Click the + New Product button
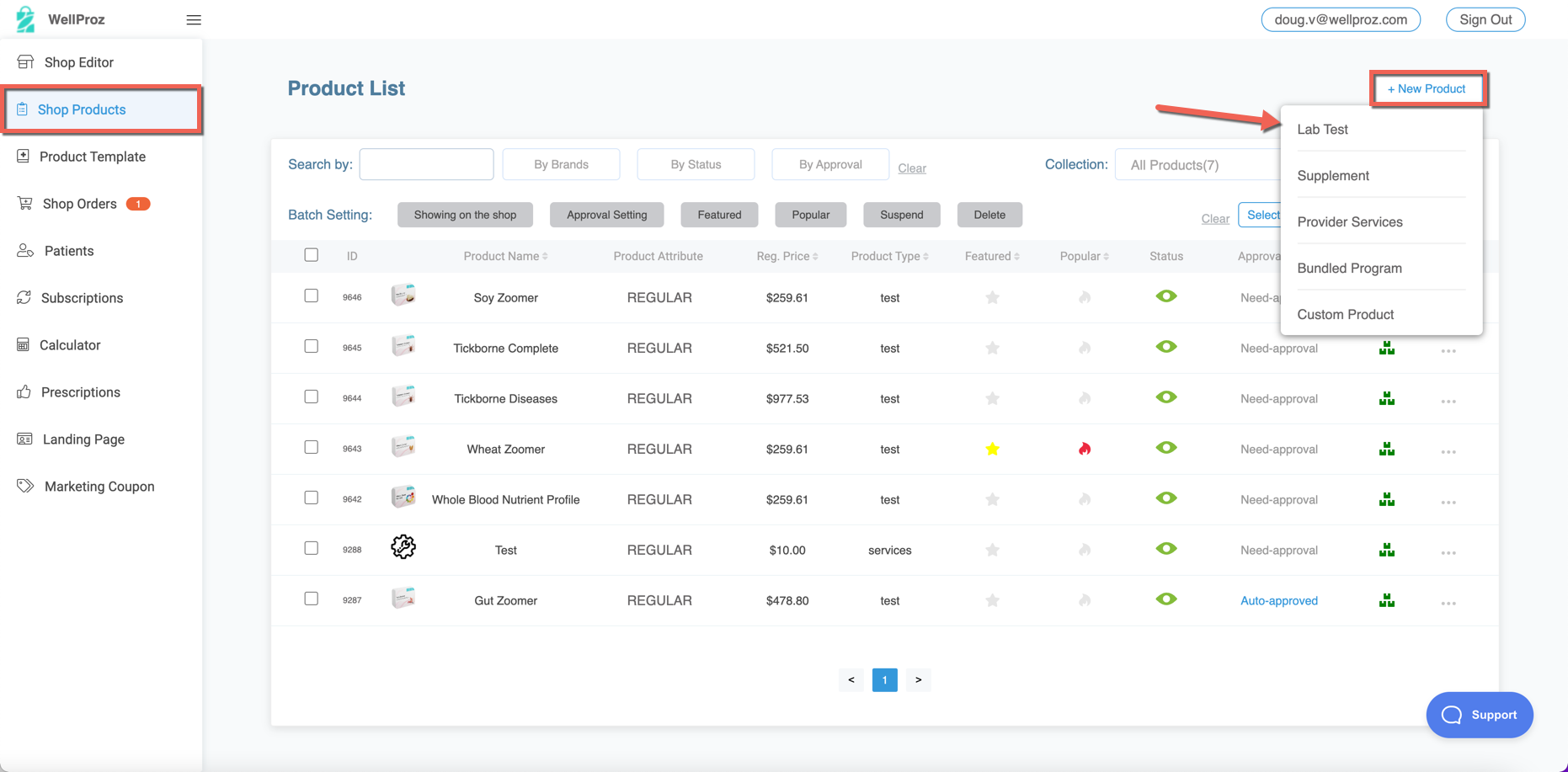 (1427, 88)
